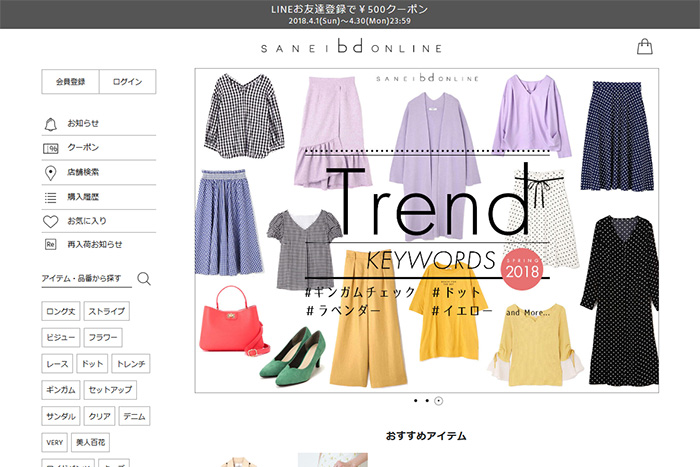Select the ストライプ keyword tag
The width and height of the screenshot is (700, 467).
(x=107, y=311)
